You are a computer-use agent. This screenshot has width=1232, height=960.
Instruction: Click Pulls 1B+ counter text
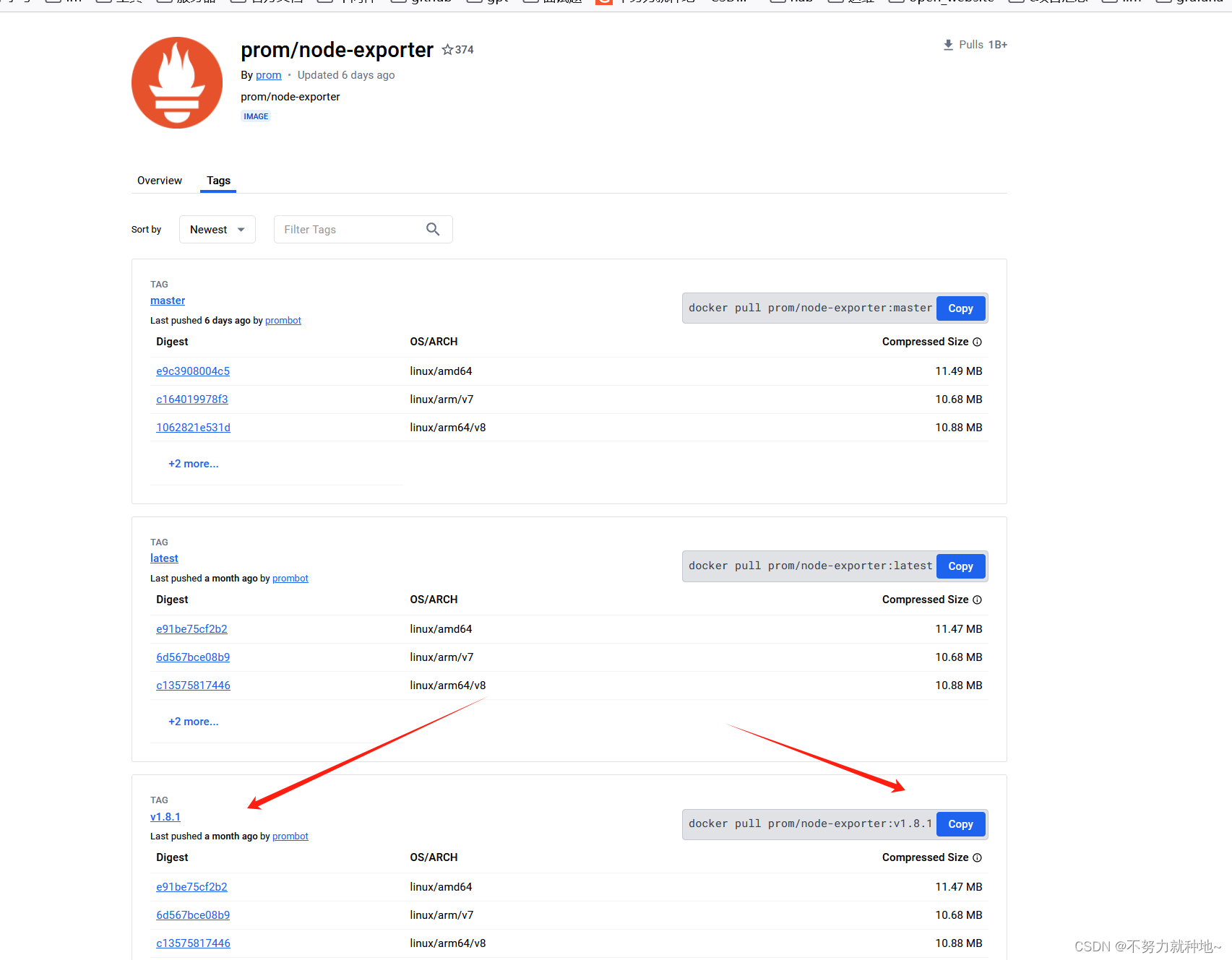coord(983,45)
